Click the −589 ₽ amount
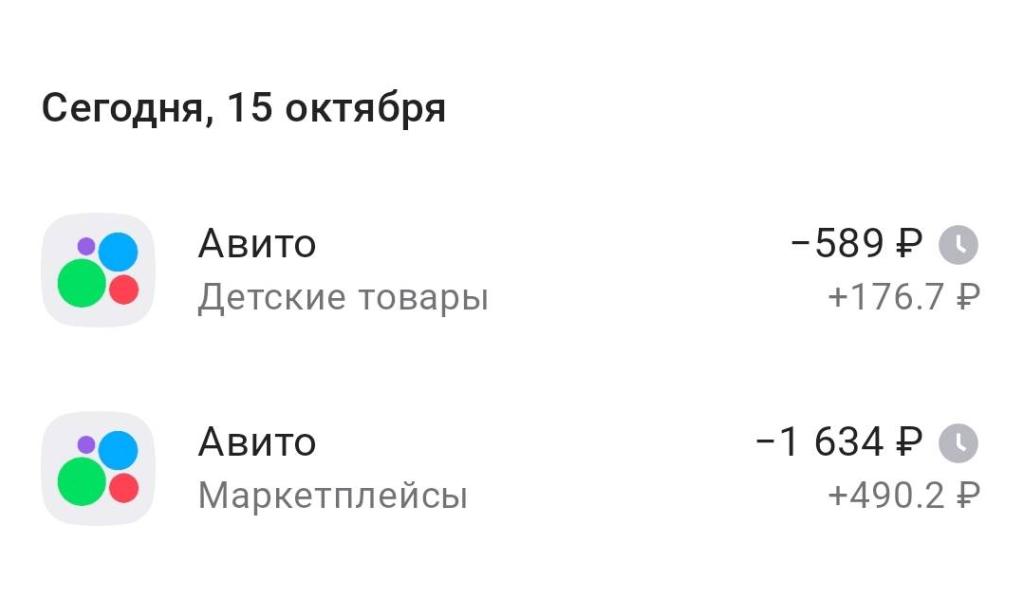Image resolution: width=1023 pixels, height=600 pixels. click(855, 244)
